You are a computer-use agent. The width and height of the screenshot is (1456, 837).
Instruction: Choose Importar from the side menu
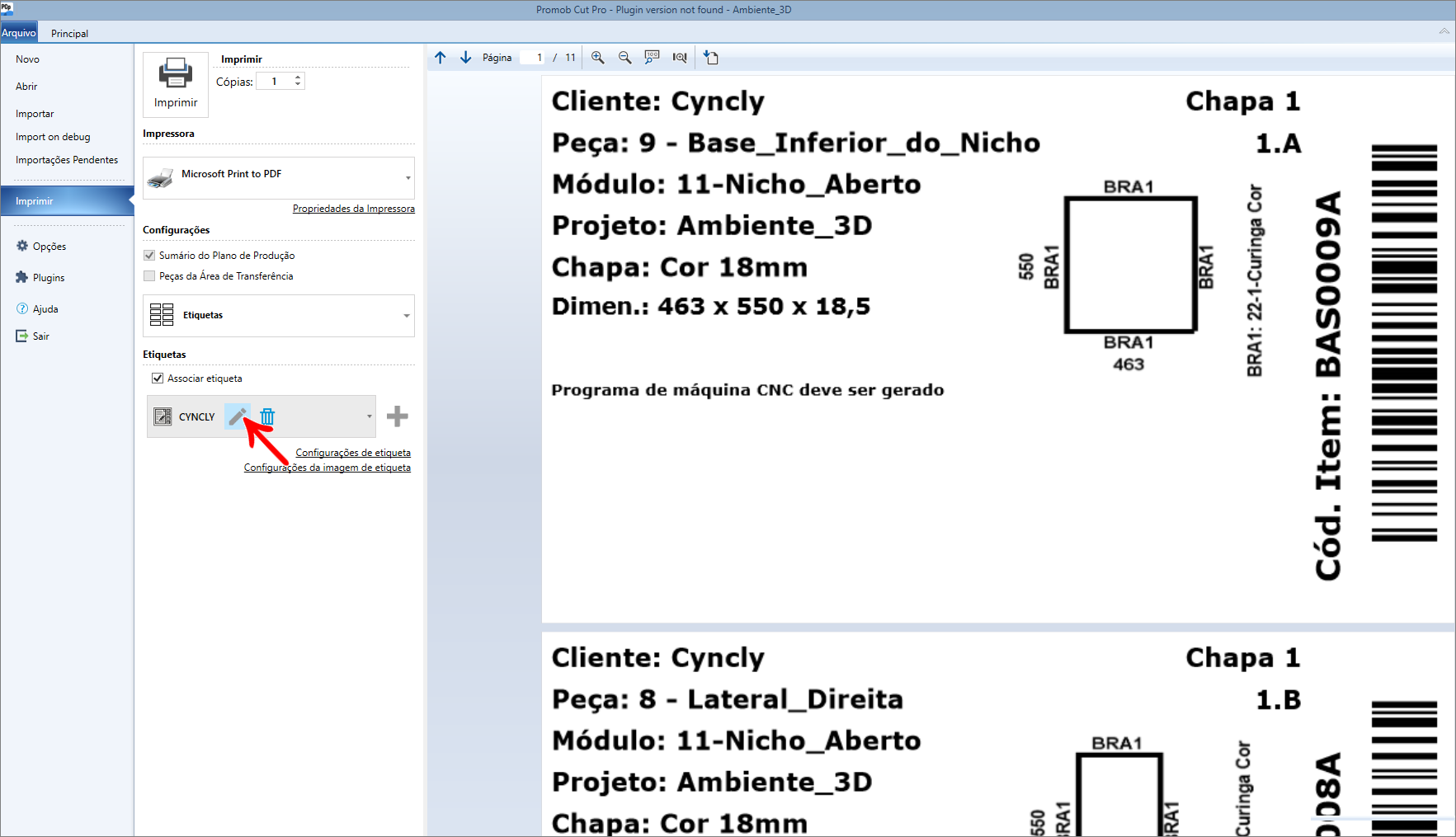[35, 114]
